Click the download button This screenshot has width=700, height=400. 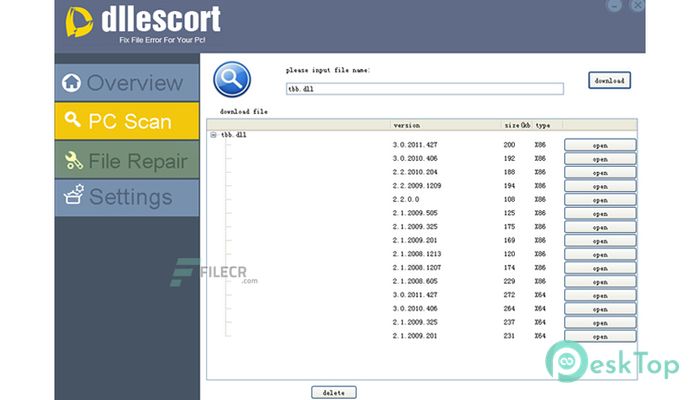(609, 80)
